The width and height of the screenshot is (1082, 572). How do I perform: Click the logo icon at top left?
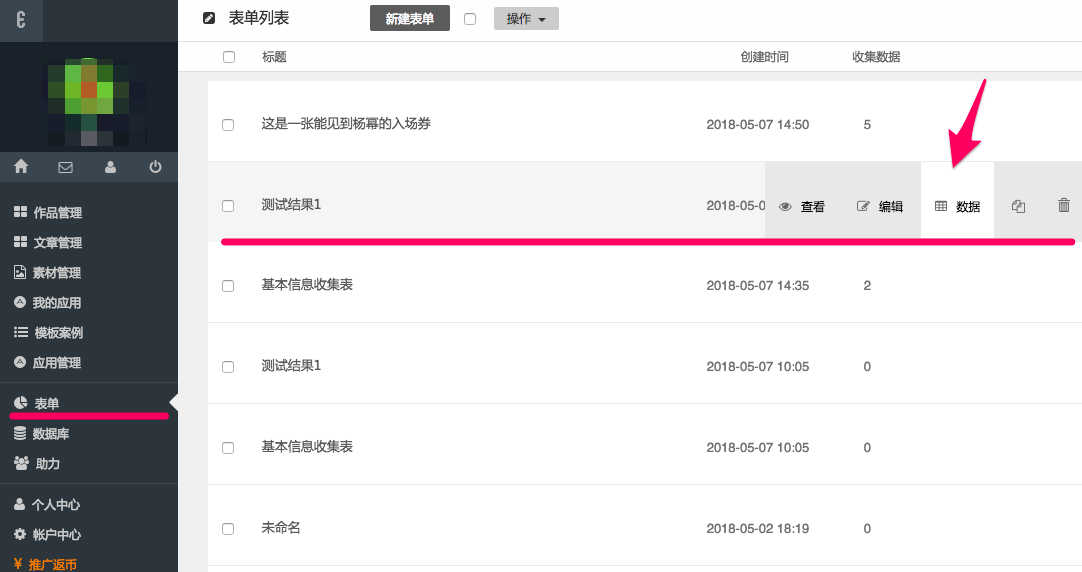tap(21, 20)
